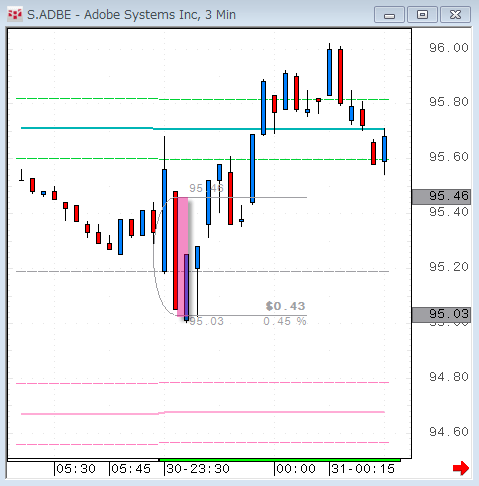
Task: Click the highlighted 95.03 price marker
Action: pyautogui.click(x=441, y=314)
